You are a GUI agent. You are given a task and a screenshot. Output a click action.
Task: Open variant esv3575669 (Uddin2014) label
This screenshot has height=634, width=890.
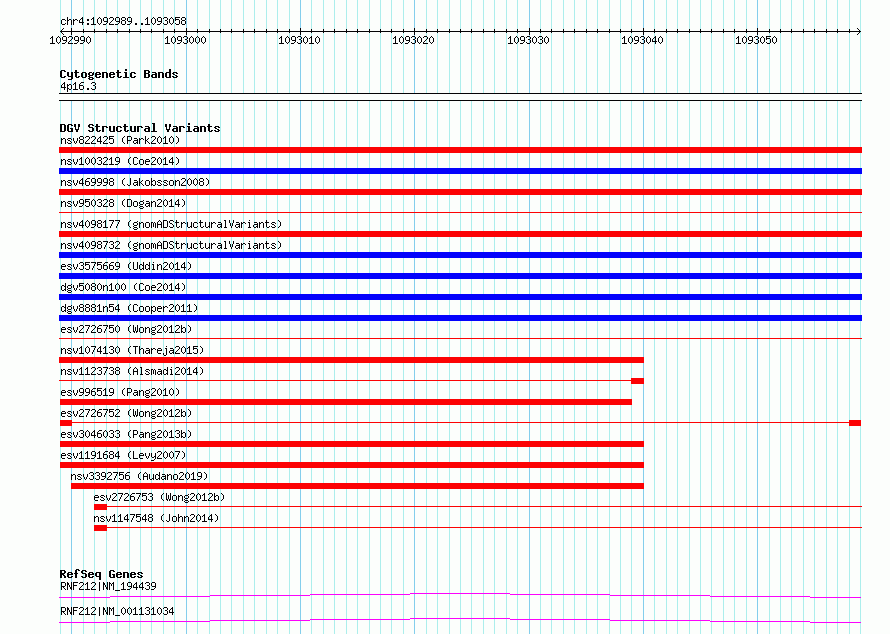(x=126, y=266)
